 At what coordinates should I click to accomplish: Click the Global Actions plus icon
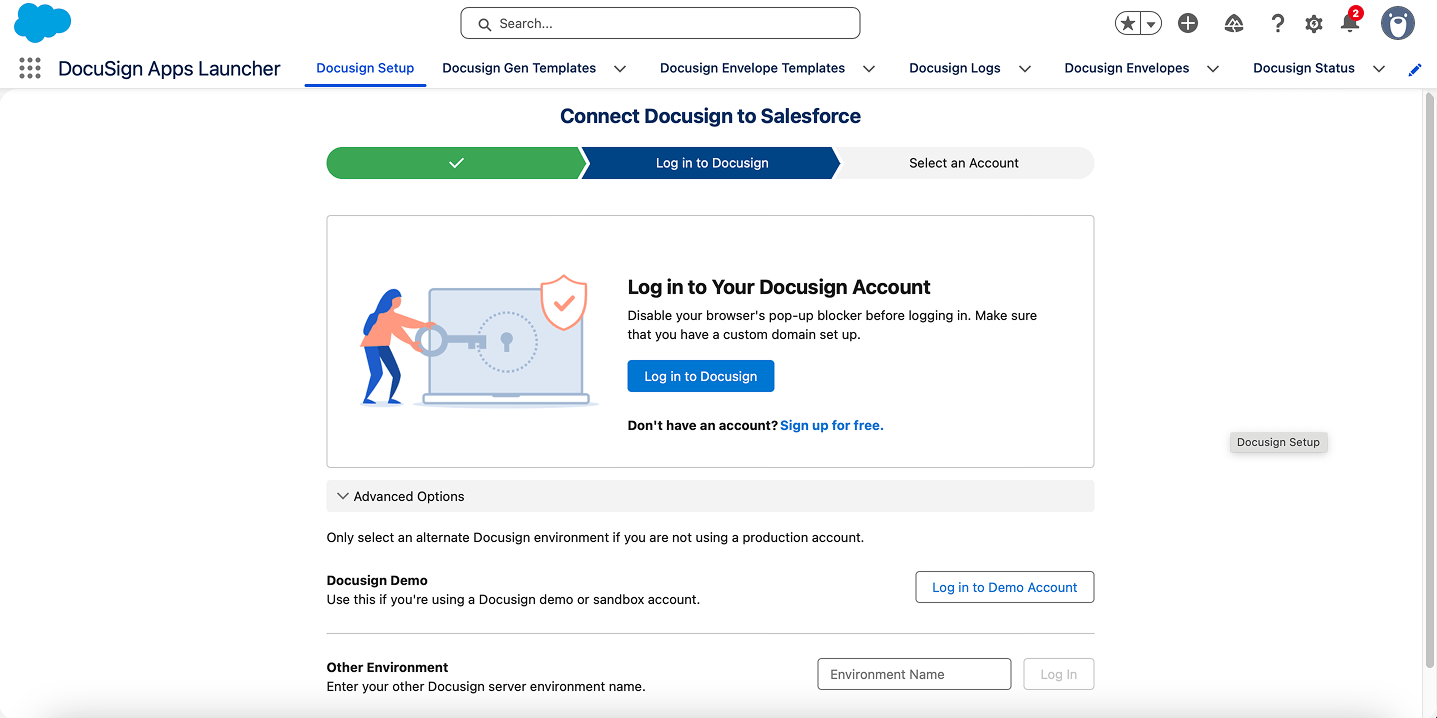tap(1188, 23)
